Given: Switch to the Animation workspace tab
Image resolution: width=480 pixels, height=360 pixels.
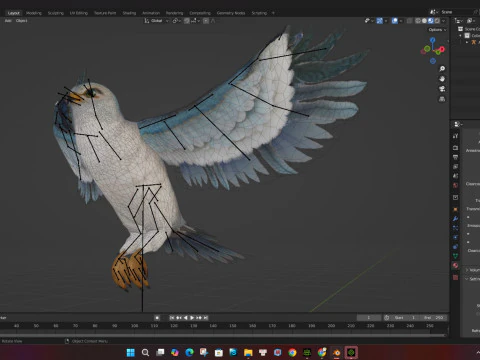Looking at the screenshot, I should click(151, 13).
